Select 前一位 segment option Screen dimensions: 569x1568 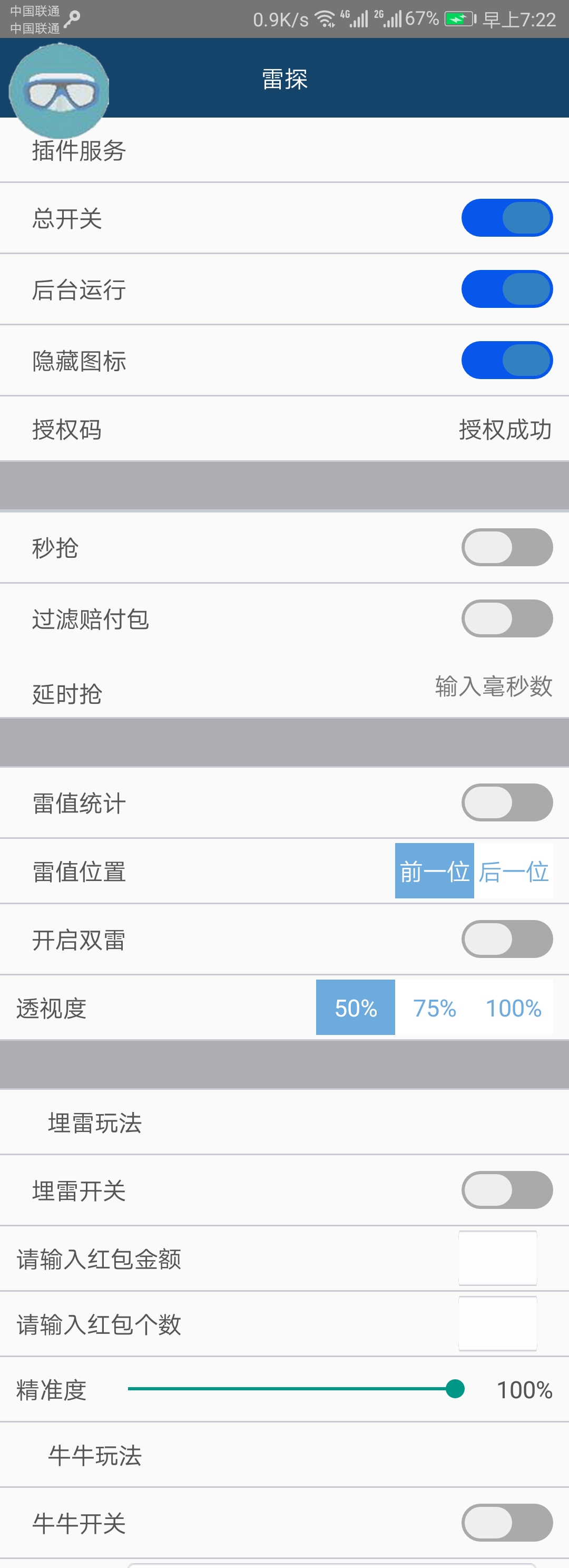pos(435,871)
